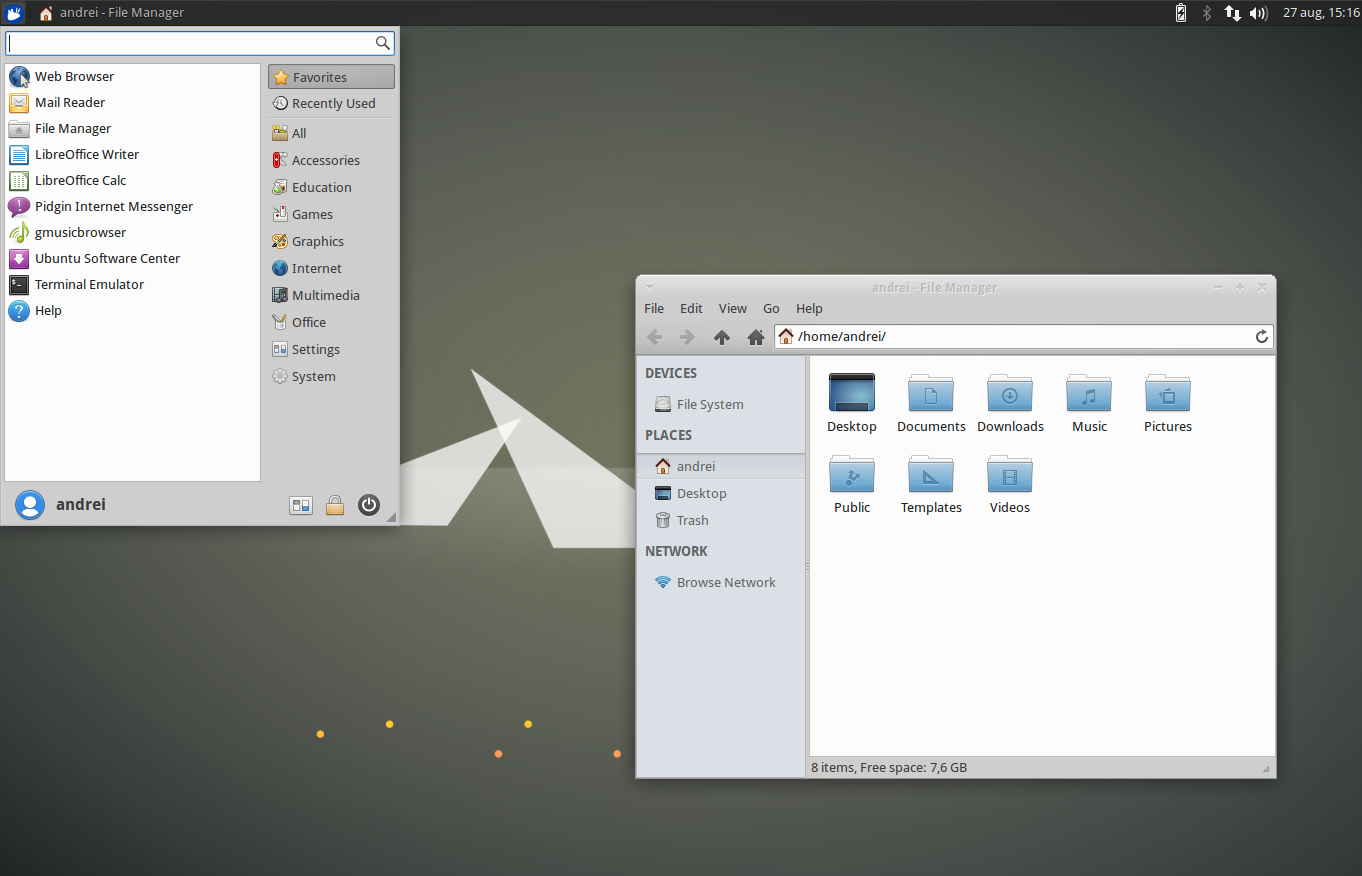Switch to the Recently Used category
This screenshot has height=876, width=1362.
[332, 103]
